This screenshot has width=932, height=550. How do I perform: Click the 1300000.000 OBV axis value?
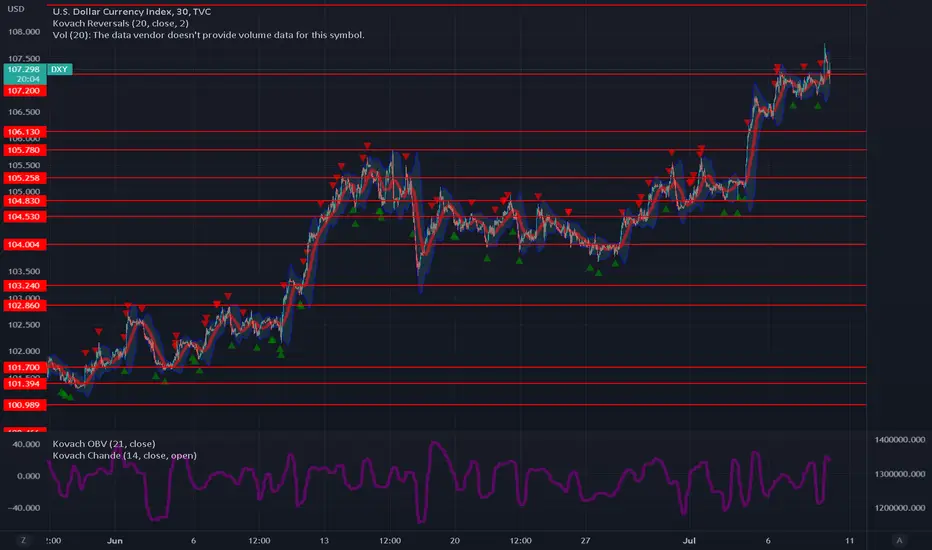900,474
